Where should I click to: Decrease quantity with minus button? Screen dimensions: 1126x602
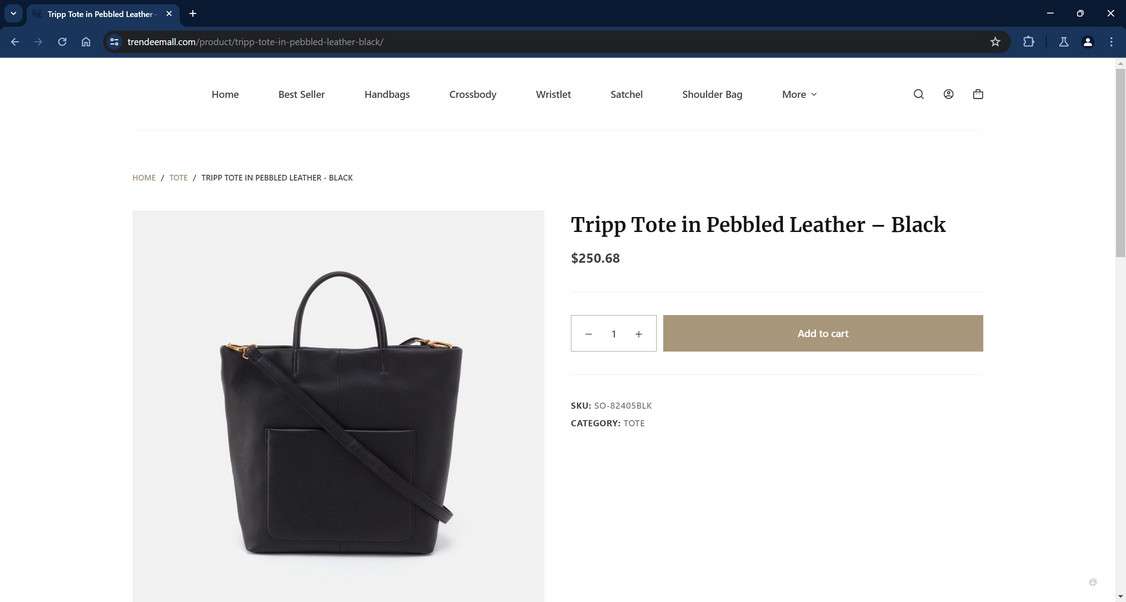point(588,334)
